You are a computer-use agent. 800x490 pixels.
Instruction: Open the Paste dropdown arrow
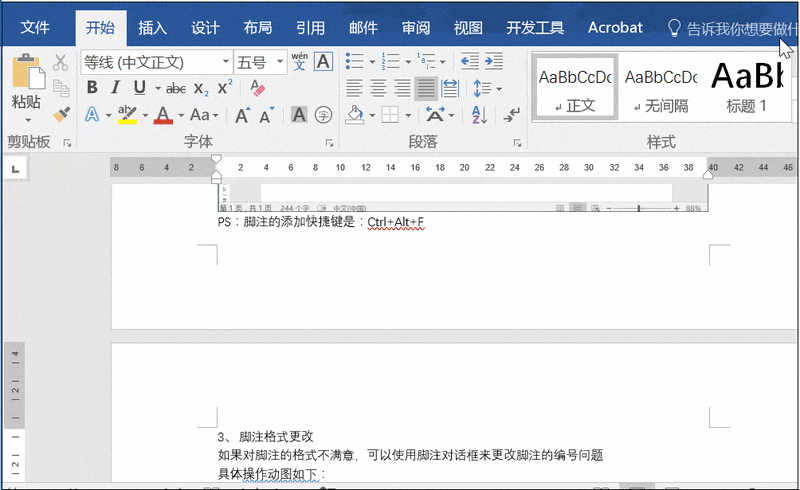point(28,120)
